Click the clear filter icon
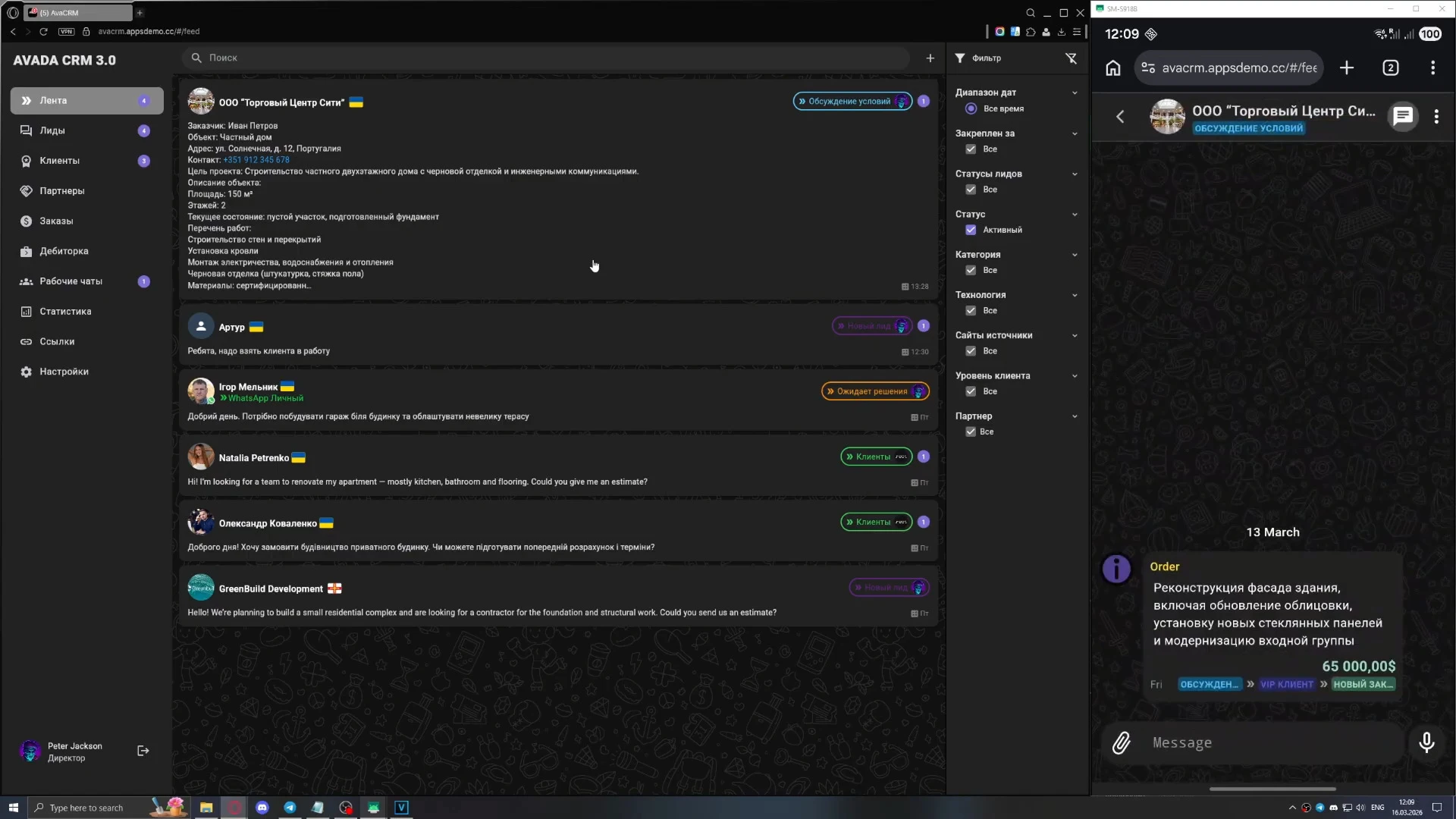This screenshot has width=1456, height=819. (x=1071, y=58)
